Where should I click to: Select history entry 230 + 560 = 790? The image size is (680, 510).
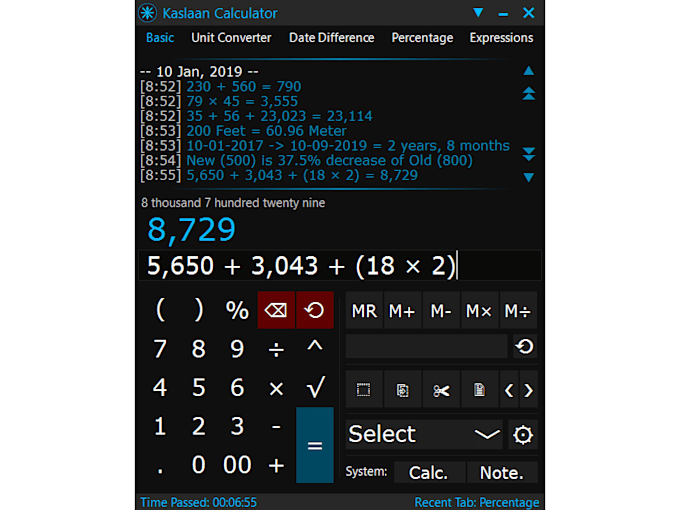coord(244,86)
